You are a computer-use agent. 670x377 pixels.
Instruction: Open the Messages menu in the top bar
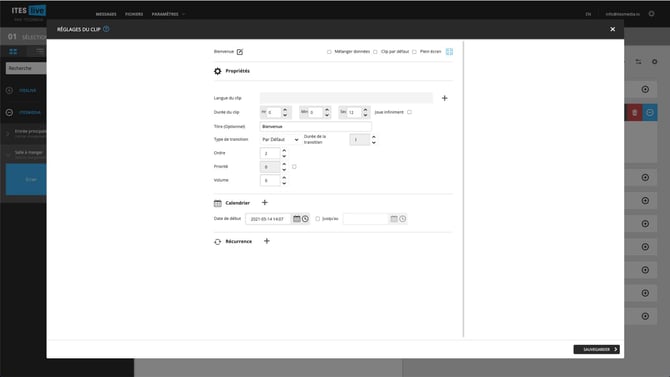pyautogui.click(x=106, y=14)
